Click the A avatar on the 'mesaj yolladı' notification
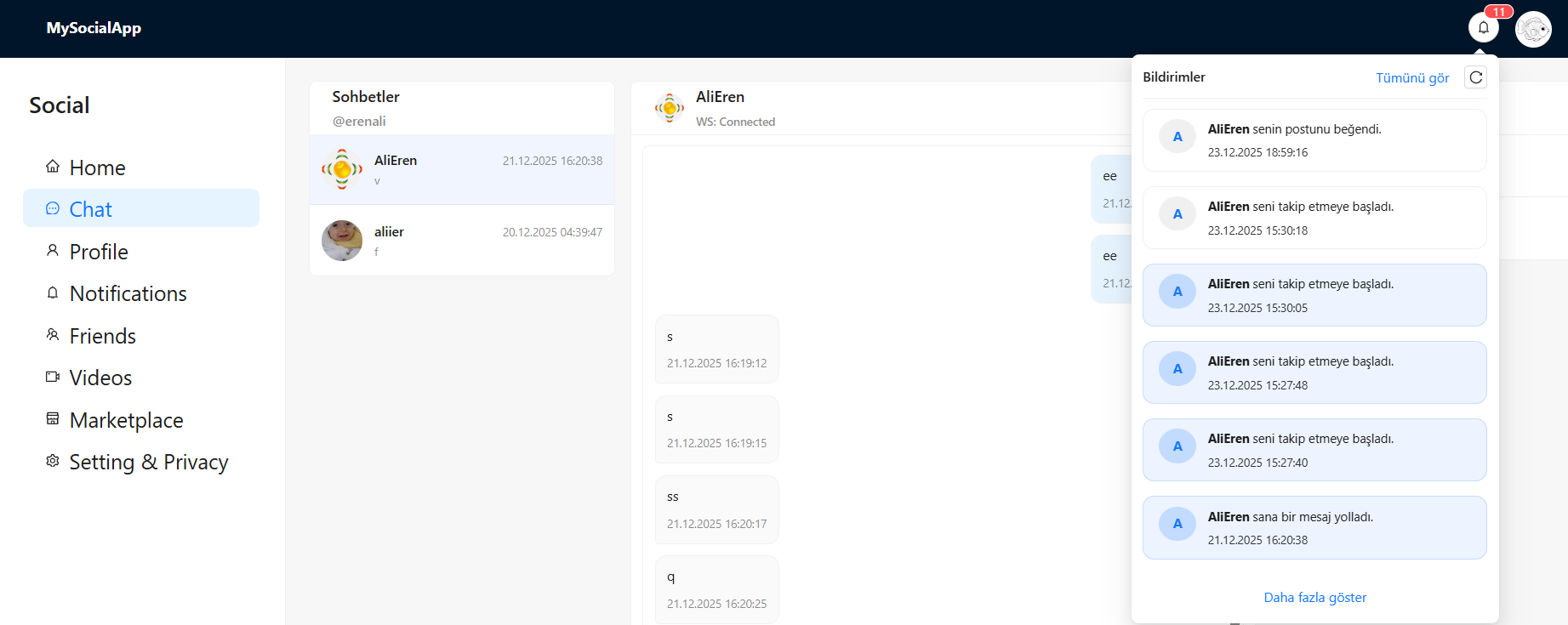The height and width of the screenshot is (625, 1568). click(x=1177, y=524)
